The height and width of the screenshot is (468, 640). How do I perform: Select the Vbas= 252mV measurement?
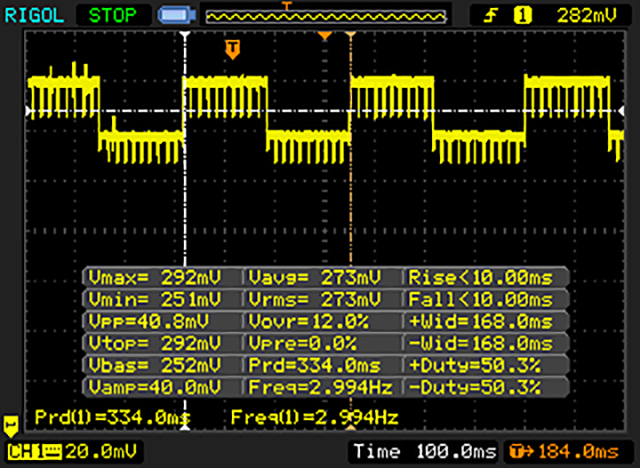155,365
